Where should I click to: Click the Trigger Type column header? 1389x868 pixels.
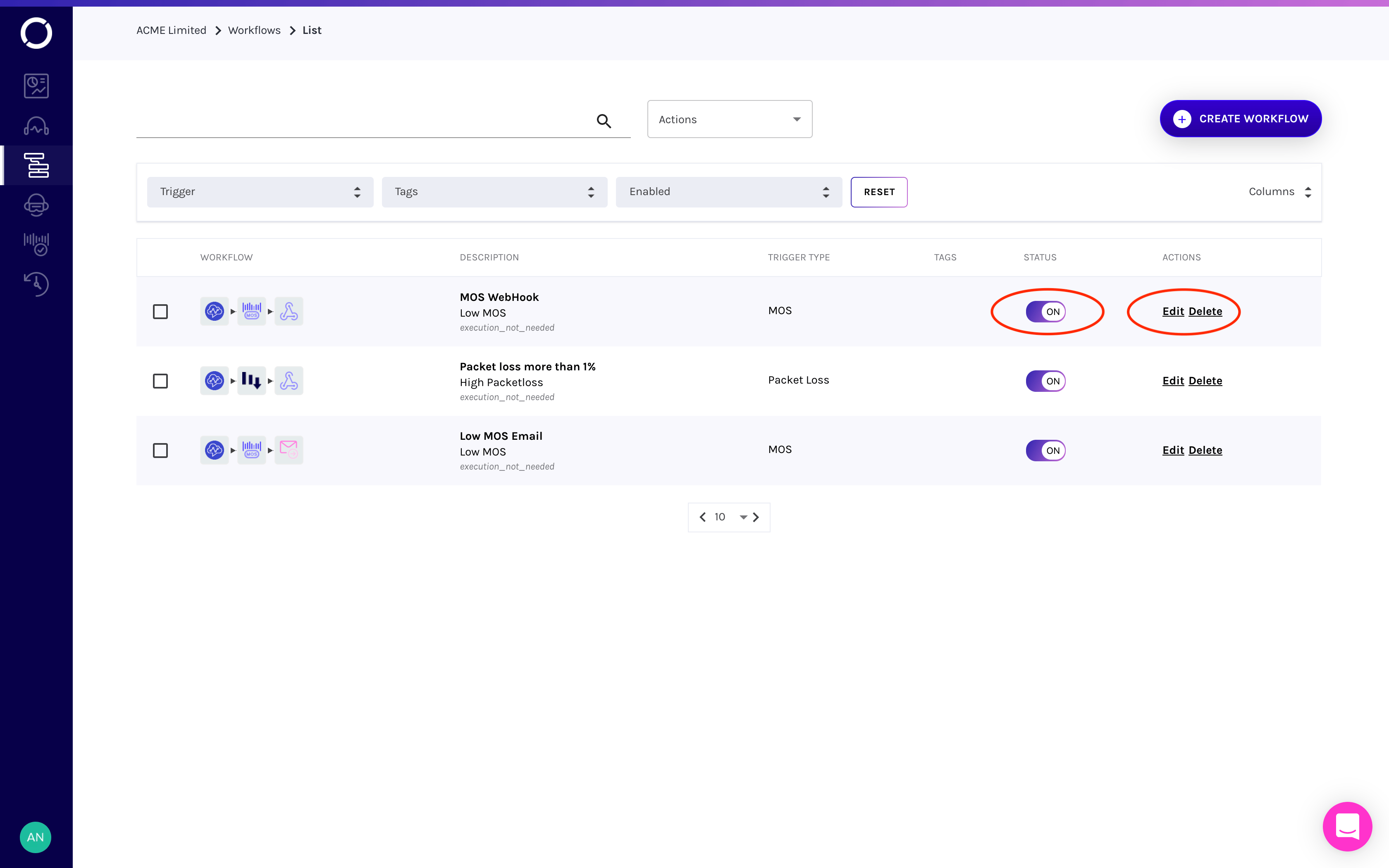(798, 257)
